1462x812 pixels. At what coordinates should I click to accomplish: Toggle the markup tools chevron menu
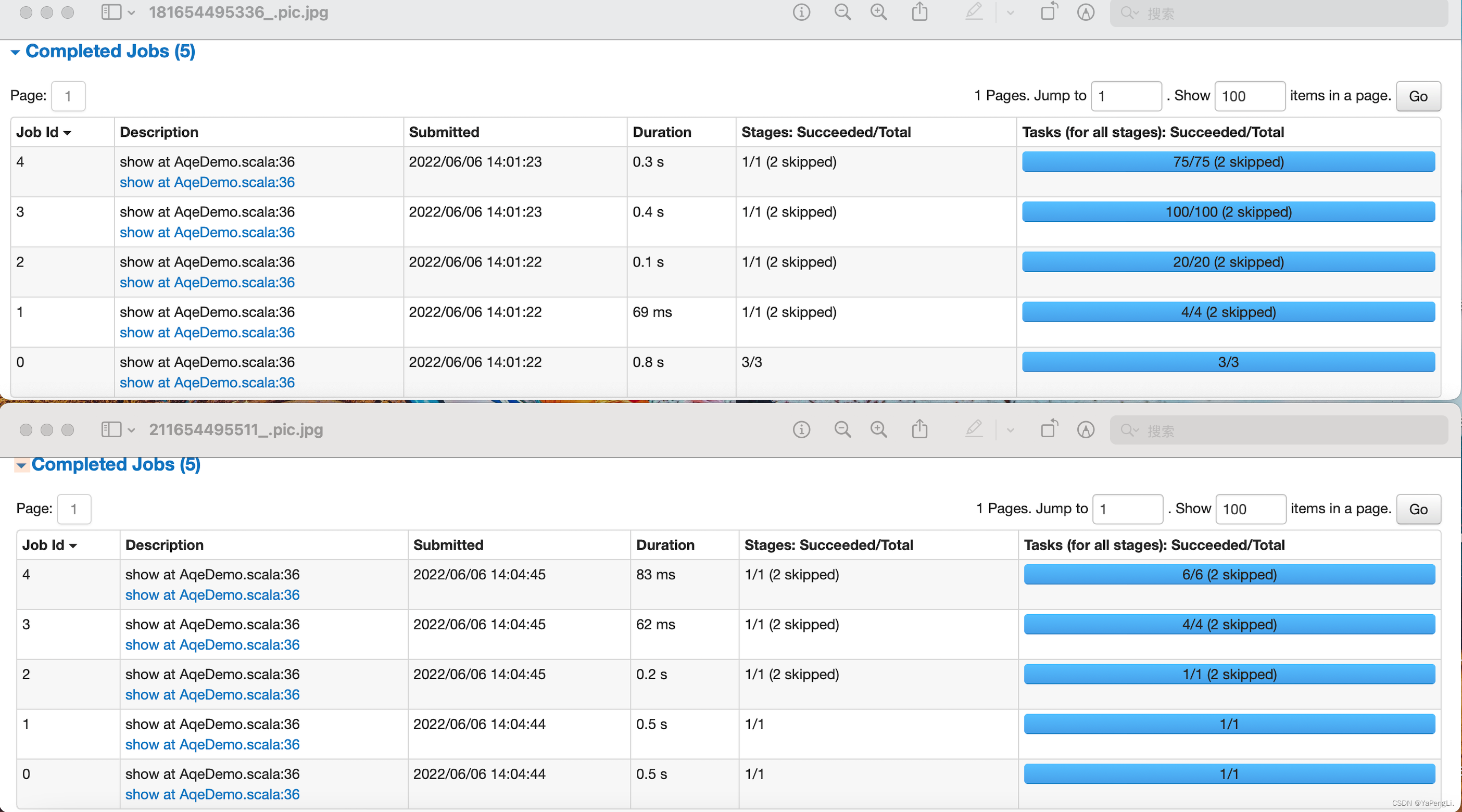(1010, 12)
